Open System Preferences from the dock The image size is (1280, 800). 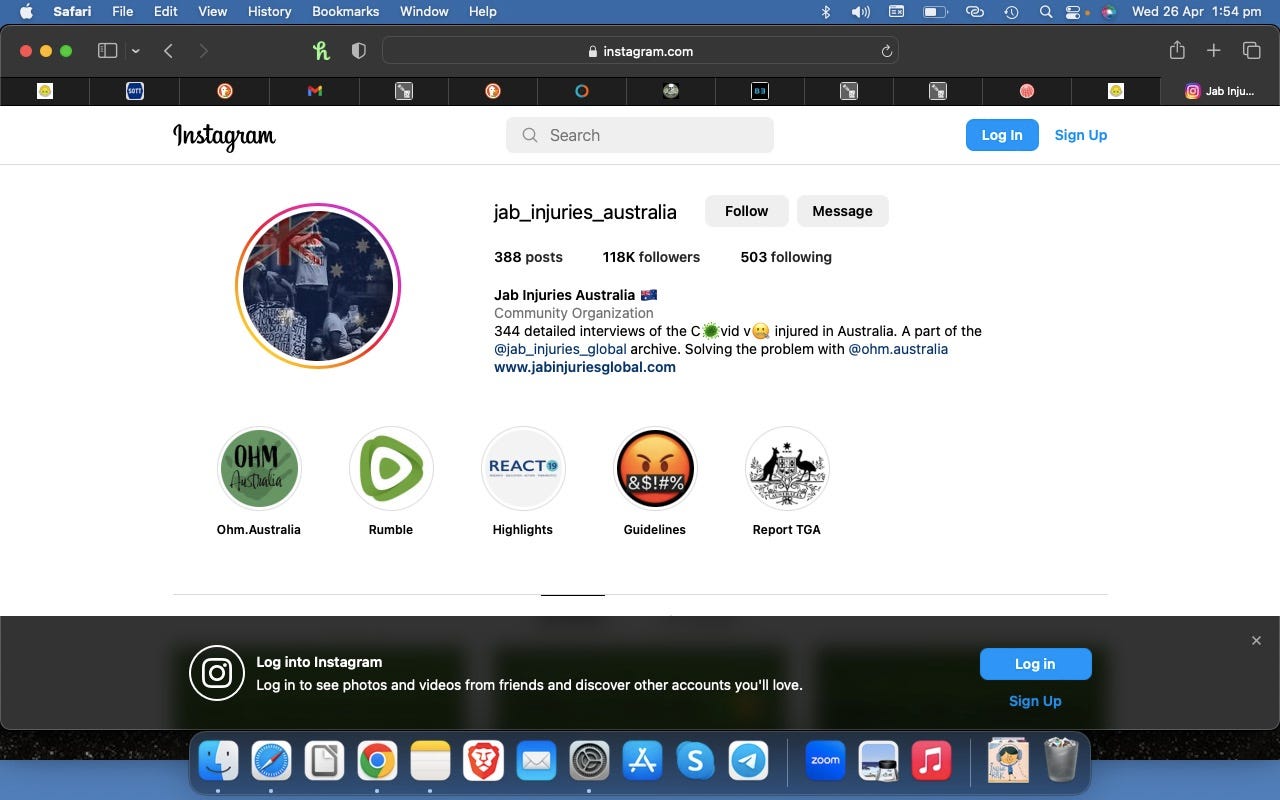[x=589, y=762]
